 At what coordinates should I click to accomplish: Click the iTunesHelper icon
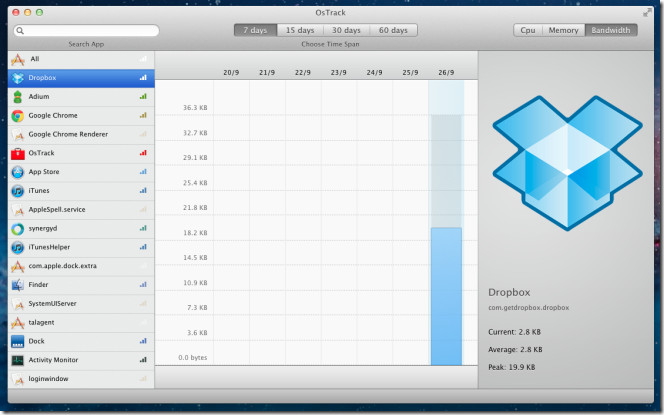click(x=17, y=247)
